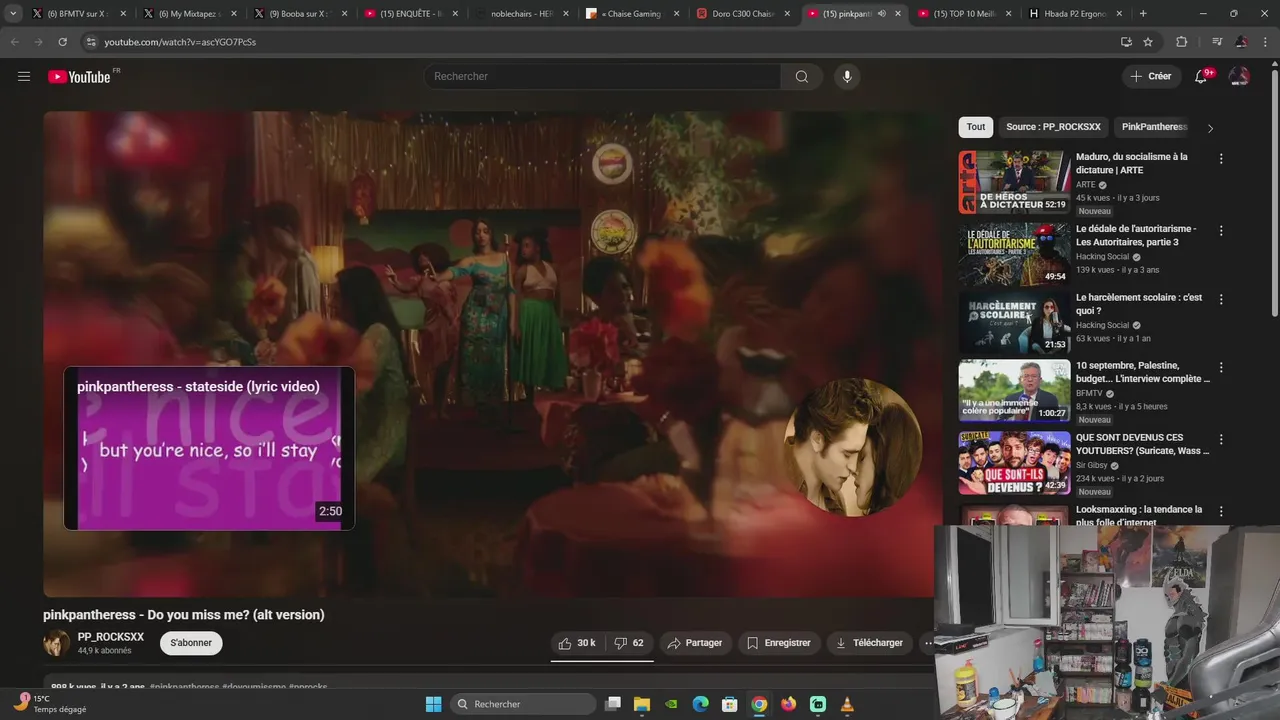The image size is (1280, 720).
Task: Open the green app icon between Firefox and VLC
Action: (x=818, y=704)
